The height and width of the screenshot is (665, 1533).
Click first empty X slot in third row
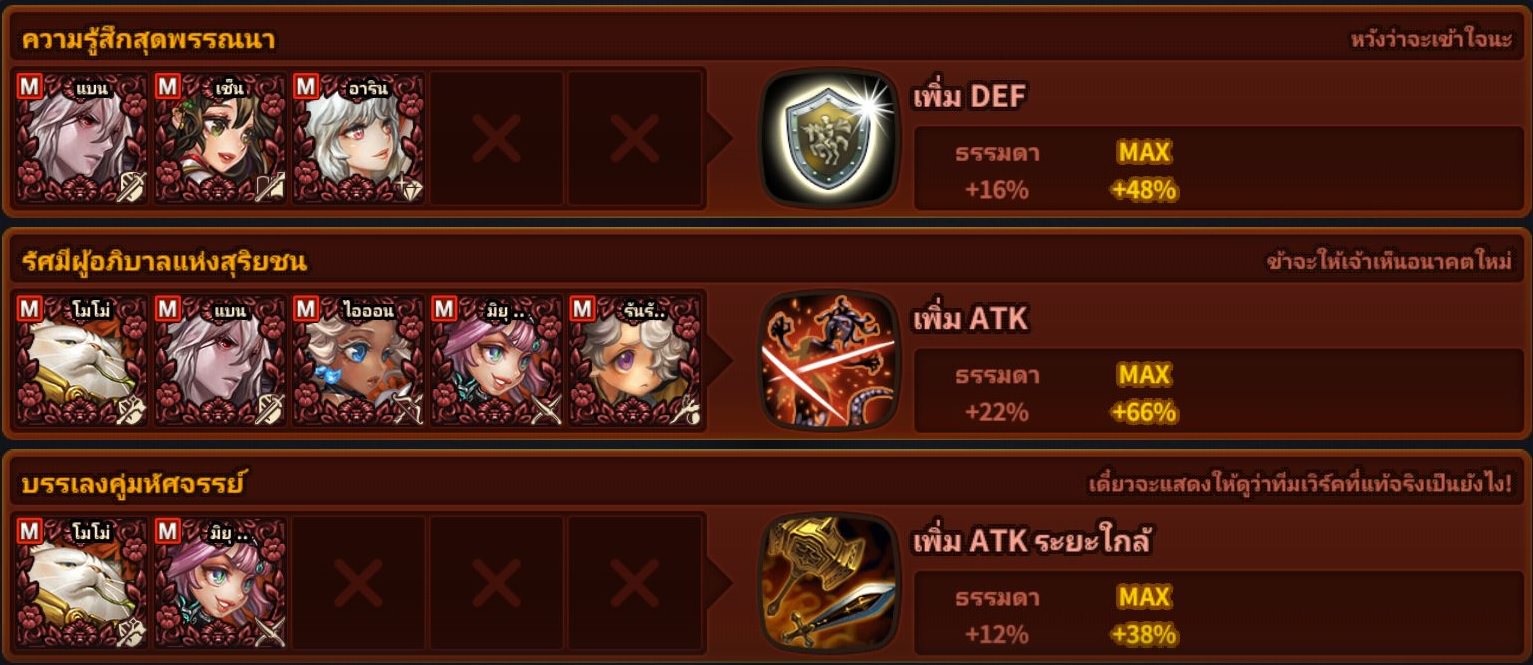(359, 582)
